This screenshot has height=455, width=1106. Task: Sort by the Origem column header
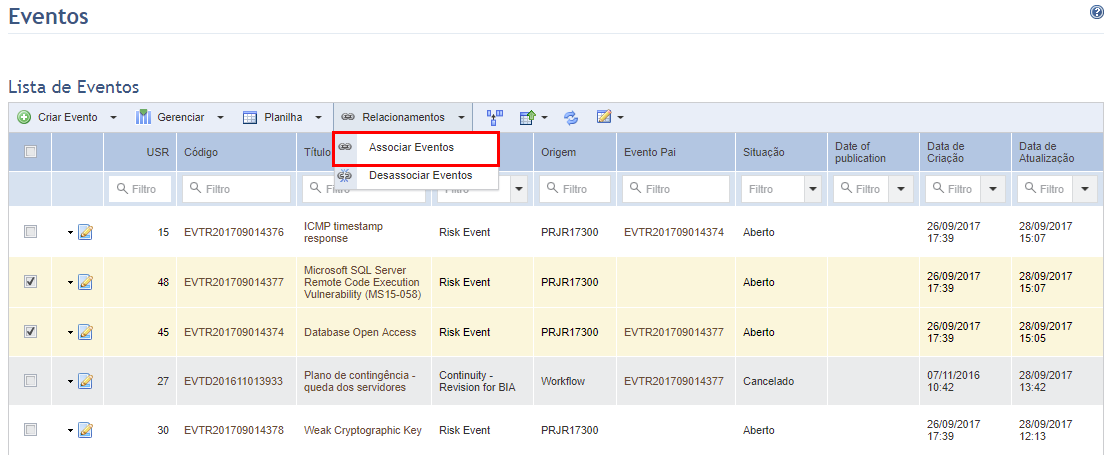coord(559,152)
